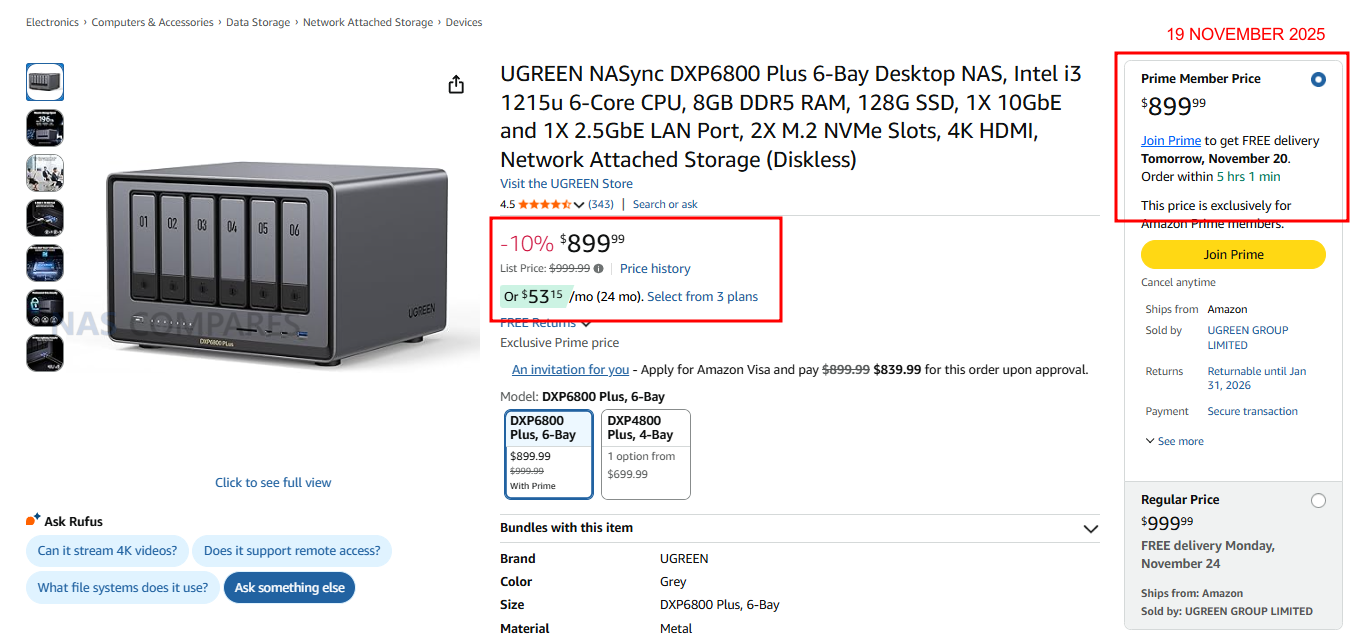
Task: Click the Ask something else button
Action: tap(289, 588)
